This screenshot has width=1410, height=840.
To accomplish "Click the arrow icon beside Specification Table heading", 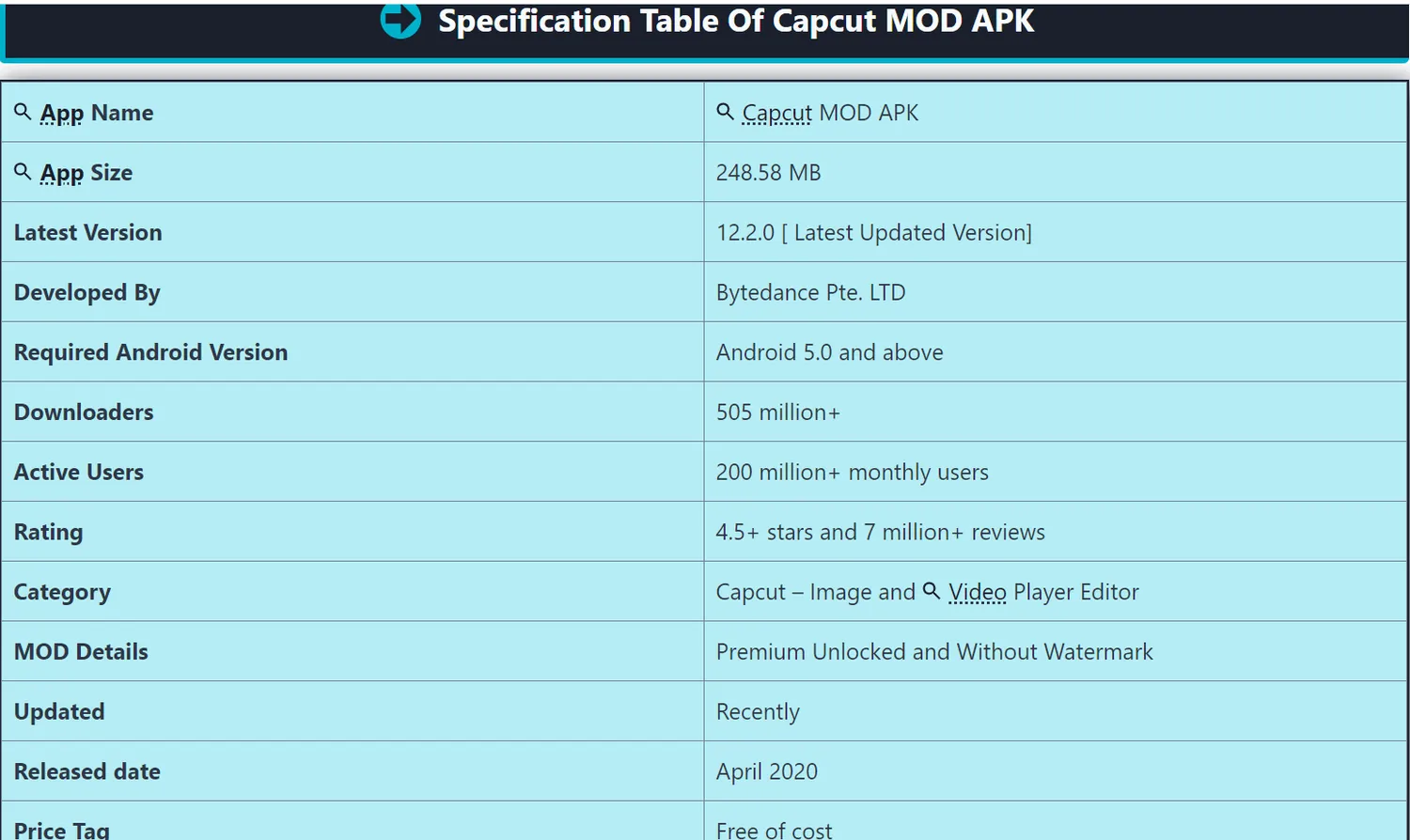I will click(400, 20).
